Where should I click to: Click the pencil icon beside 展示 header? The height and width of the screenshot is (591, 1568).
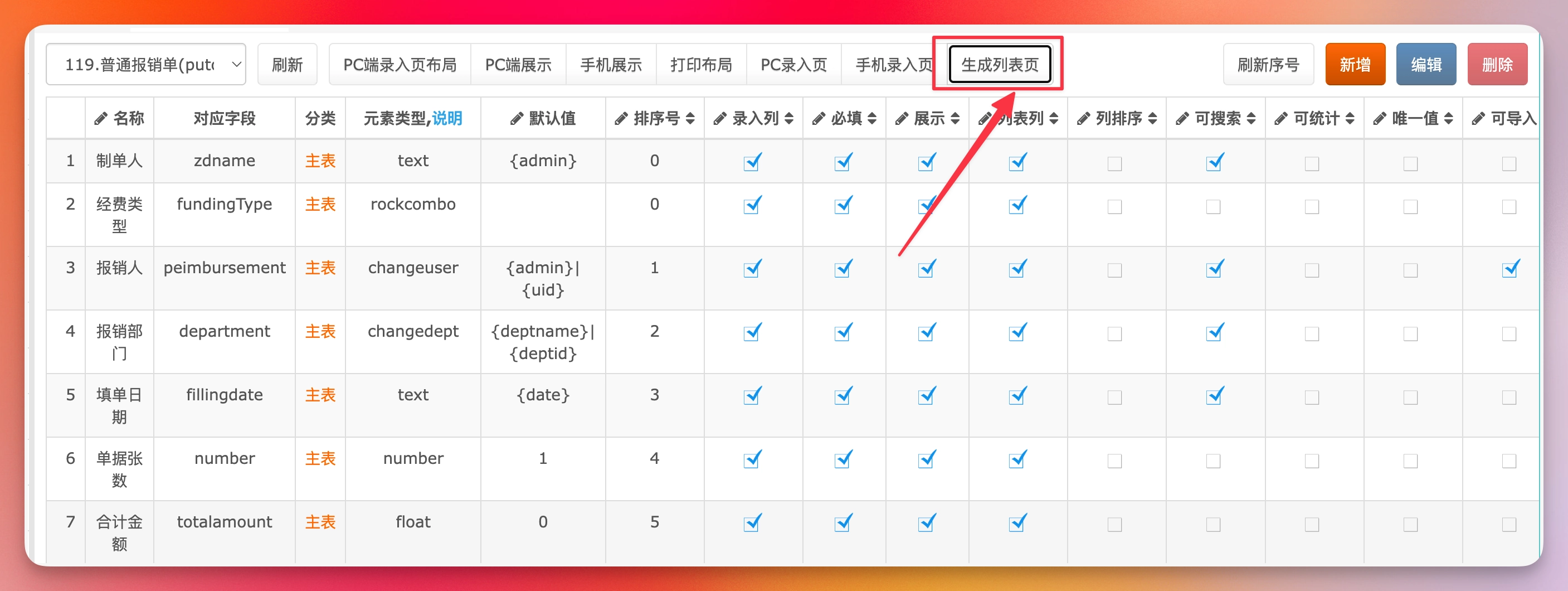coord(902,119)
